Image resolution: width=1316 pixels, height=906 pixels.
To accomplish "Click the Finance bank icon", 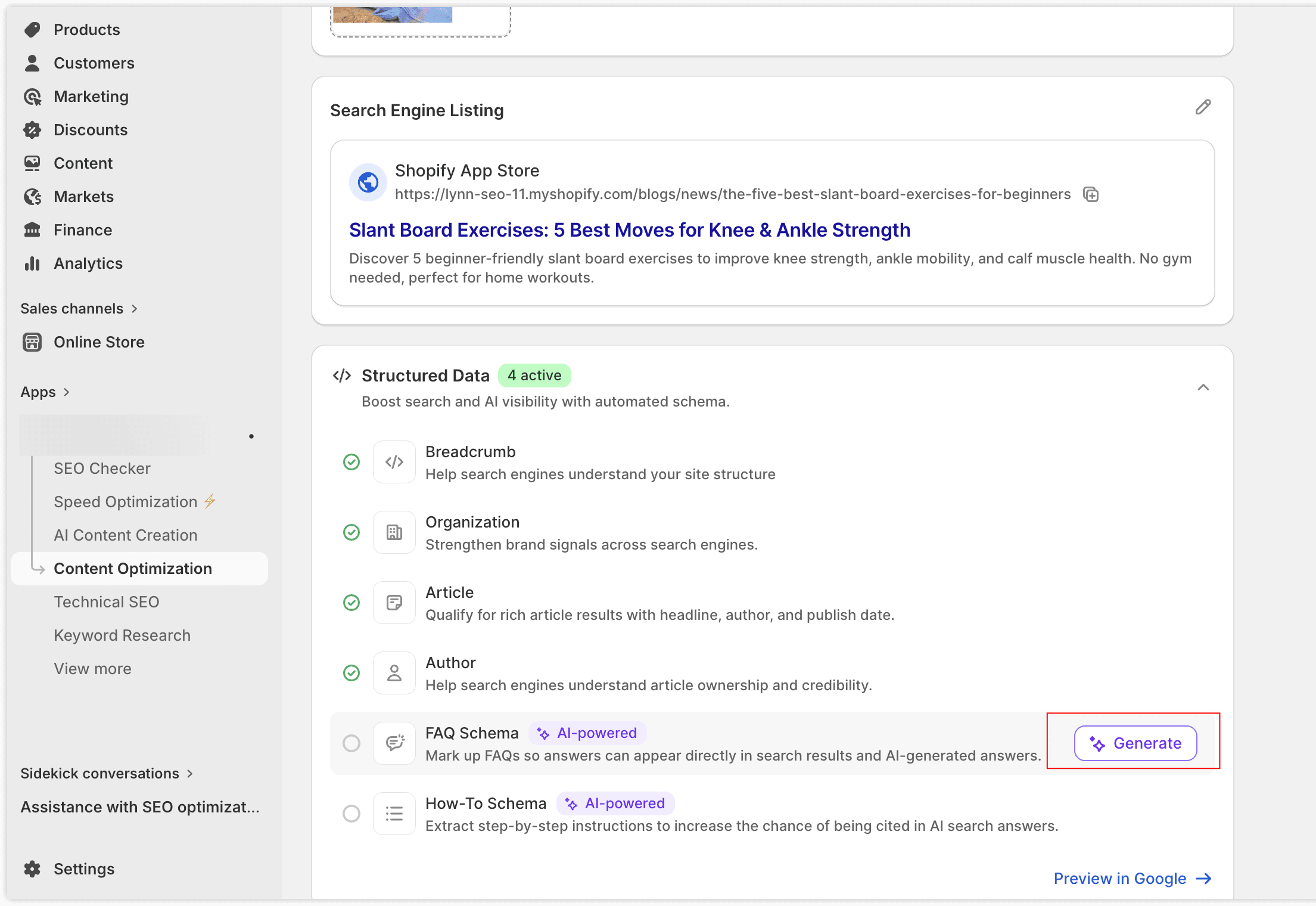I will coord(32,230).
